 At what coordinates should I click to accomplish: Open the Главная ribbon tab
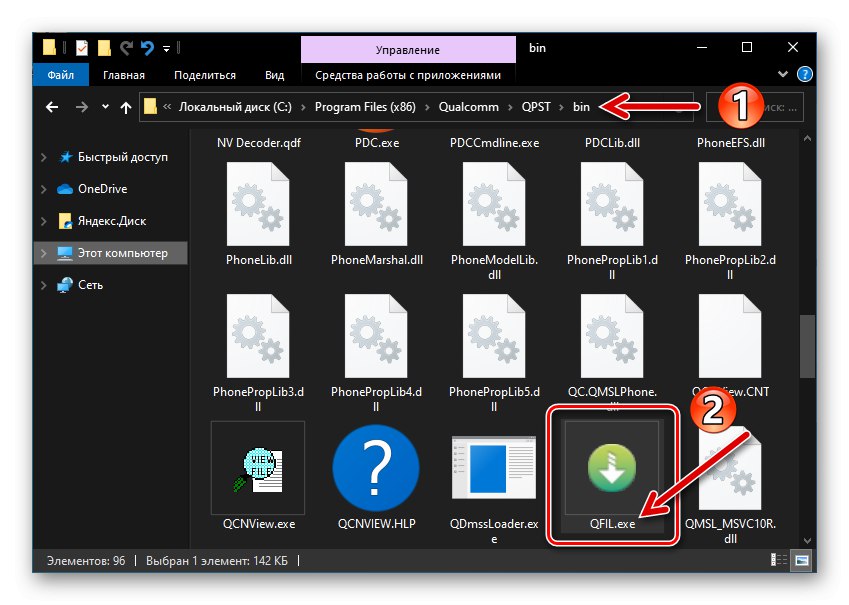[124, 75]
